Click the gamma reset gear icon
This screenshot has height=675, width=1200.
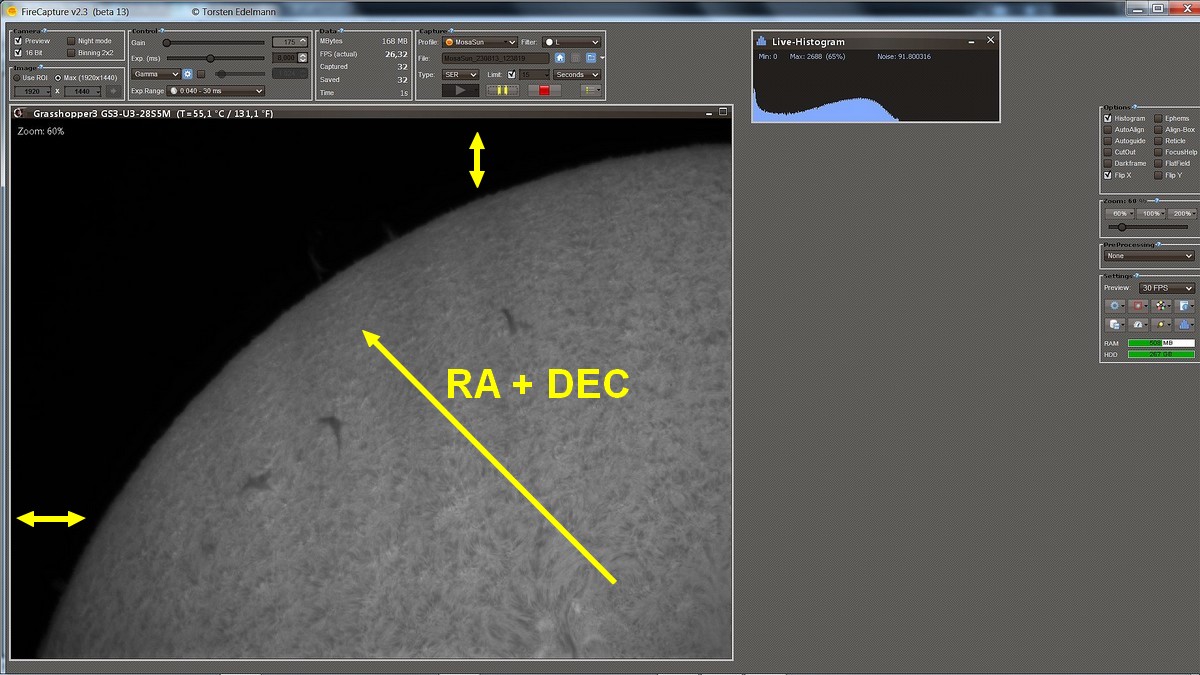pyautogui.click(x=188, y=74)
